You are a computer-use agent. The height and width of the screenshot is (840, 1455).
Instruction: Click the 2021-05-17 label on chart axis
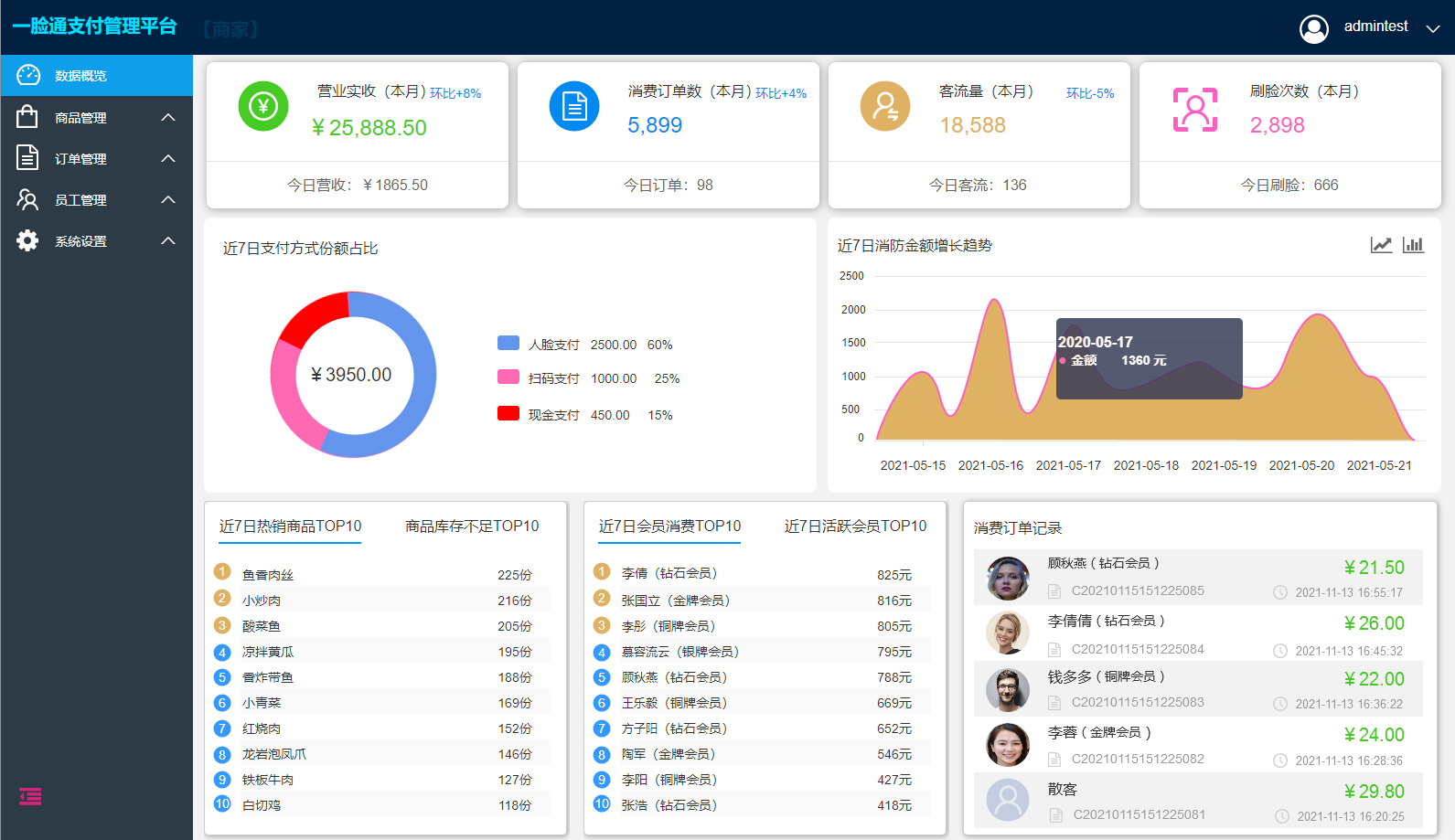pyautogui.click(x=1068, y=465)
